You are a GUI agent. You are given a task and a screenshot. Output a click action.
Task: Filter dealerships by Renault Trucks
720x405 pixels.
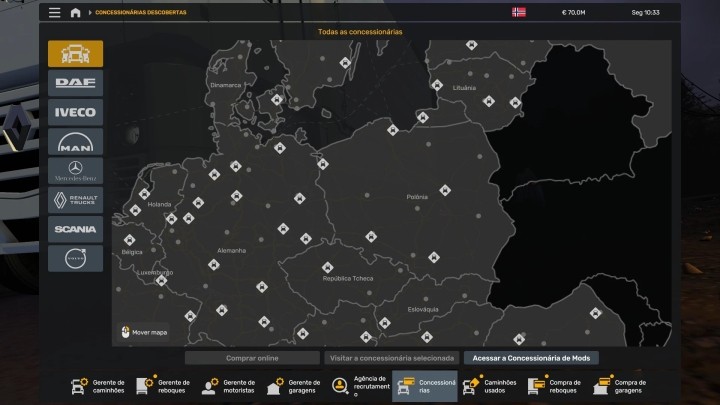pos(75,200)
